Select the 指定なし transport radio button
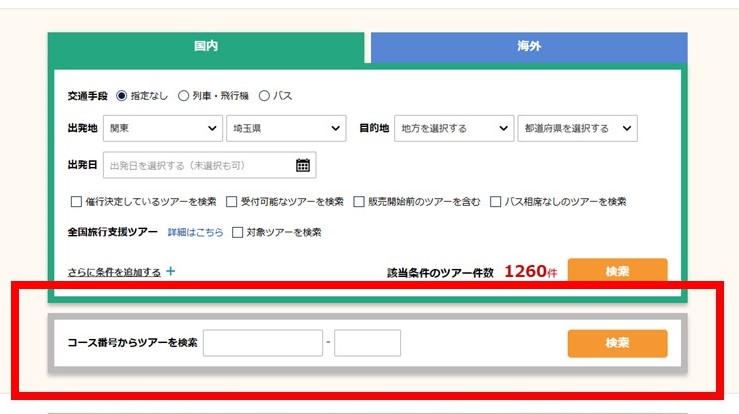This screenshot has height=414, width=739. coord(122,96)
